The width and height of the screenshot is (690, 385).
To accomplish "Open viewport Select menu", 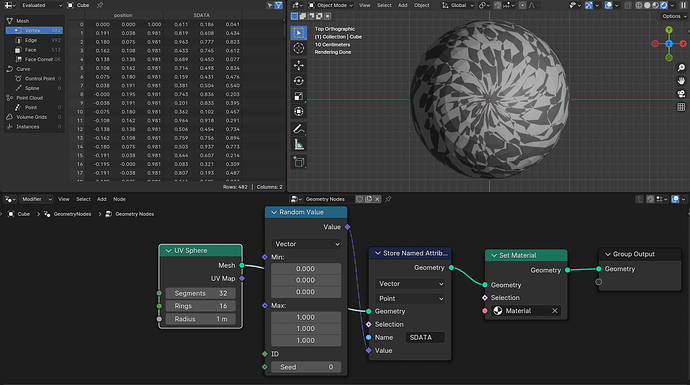I will click(x=384, y=5).
